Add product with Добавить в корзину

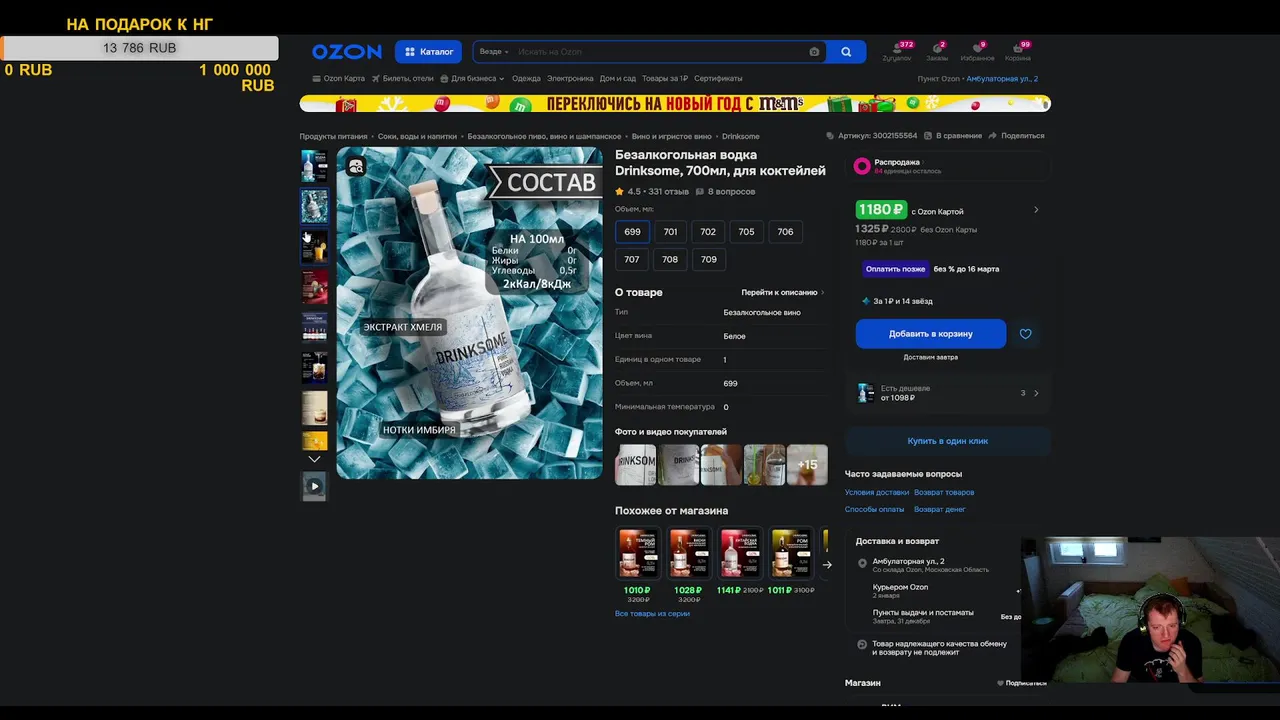click(x=931, y=334)
